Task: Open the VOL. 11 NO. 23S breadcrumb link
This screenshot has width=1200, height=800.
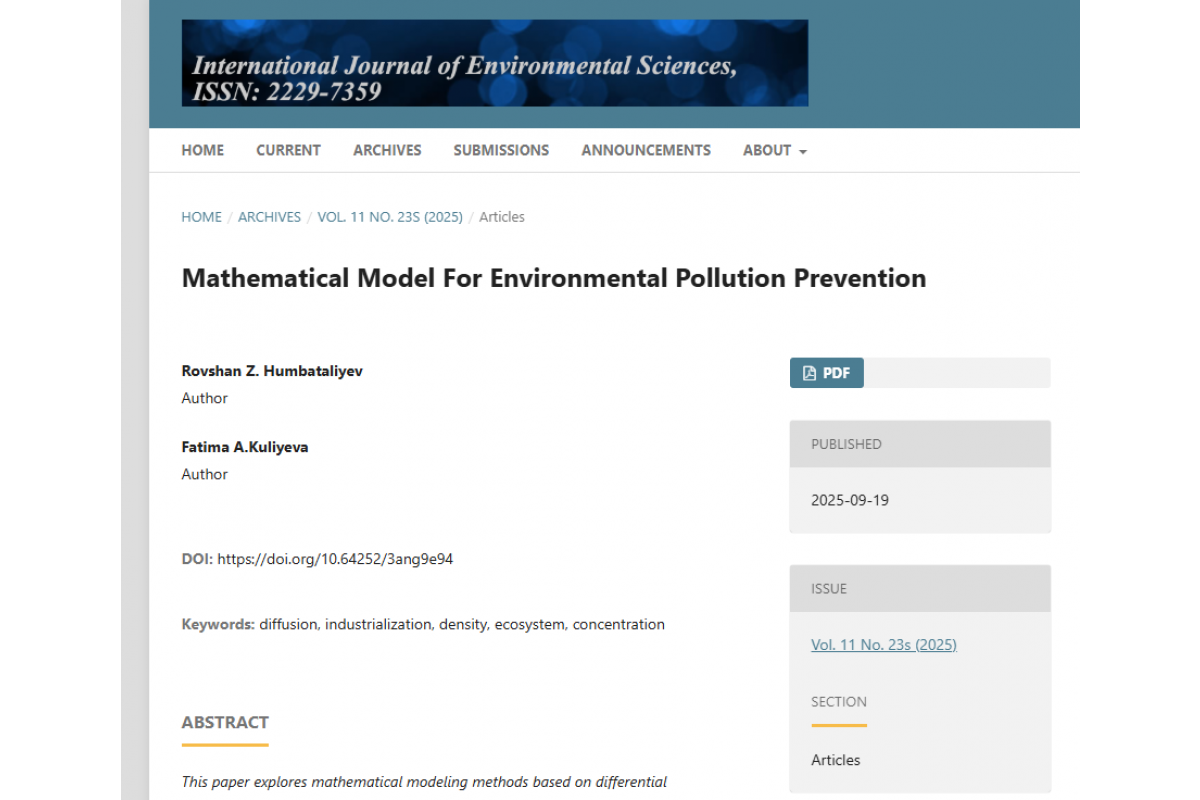Action: [390, 217]
